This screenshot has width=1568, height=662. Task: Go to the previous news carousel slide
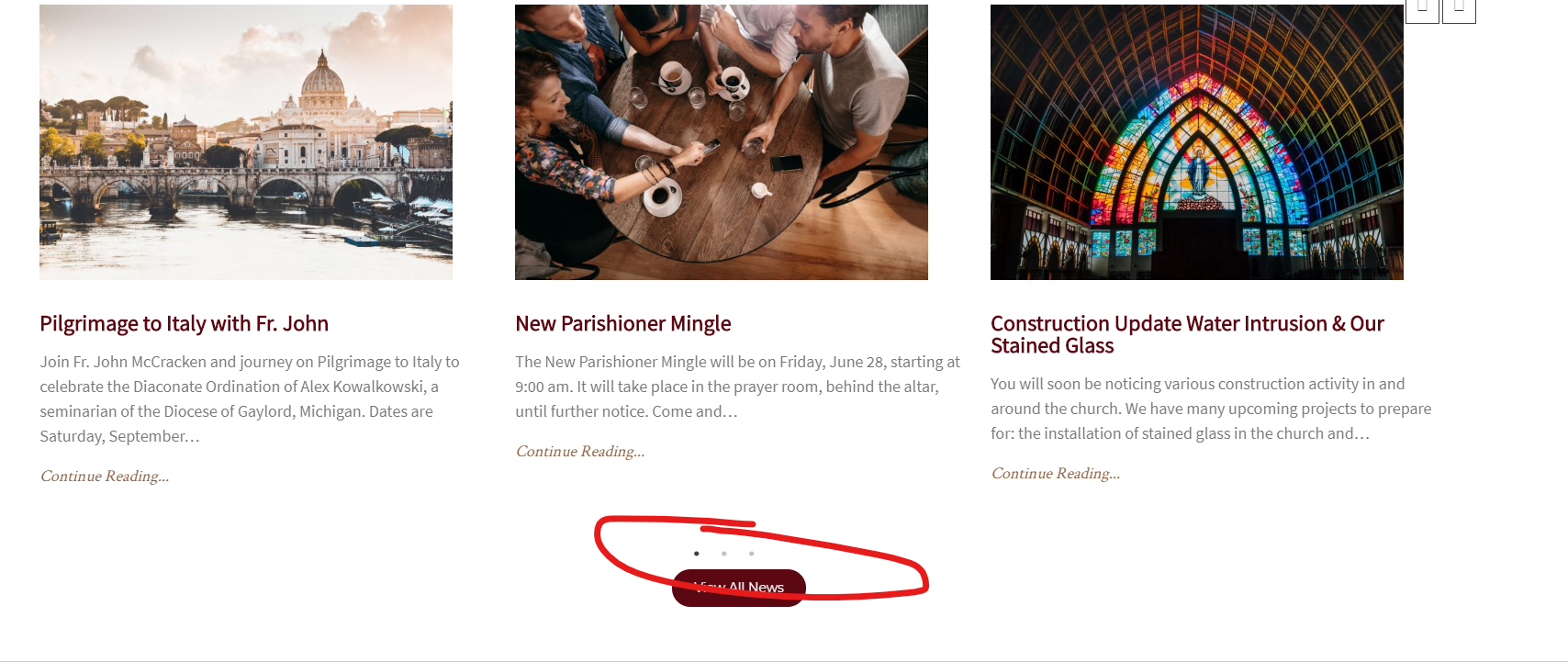coord(1422,11)
